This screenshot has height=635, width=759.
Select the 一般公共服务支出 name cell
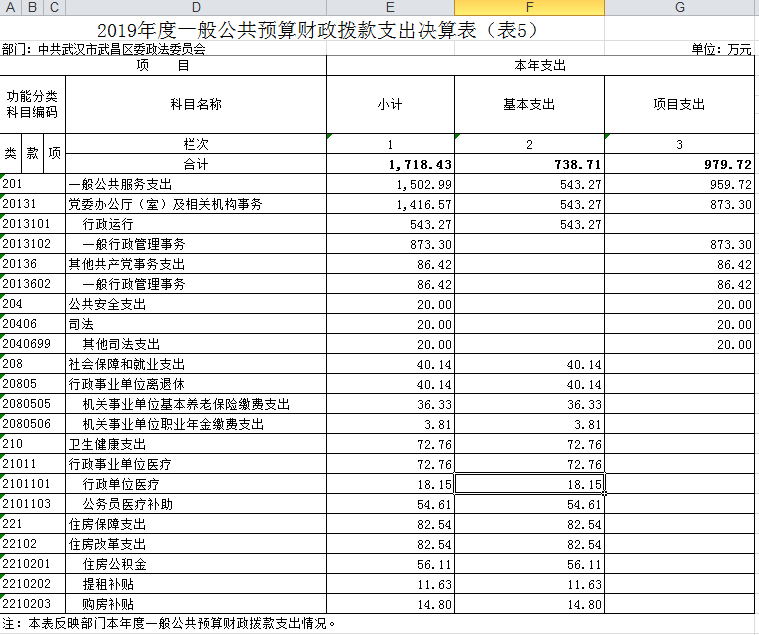pos(195,184)
